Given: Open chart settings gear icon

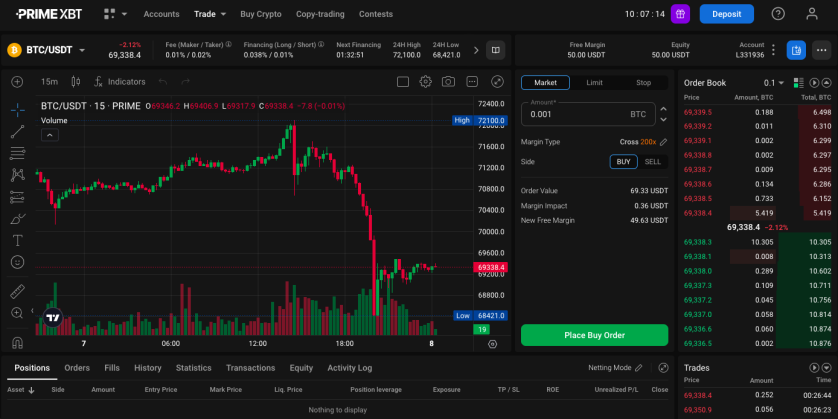Looking at the screenshot, I should coord(425,82).
